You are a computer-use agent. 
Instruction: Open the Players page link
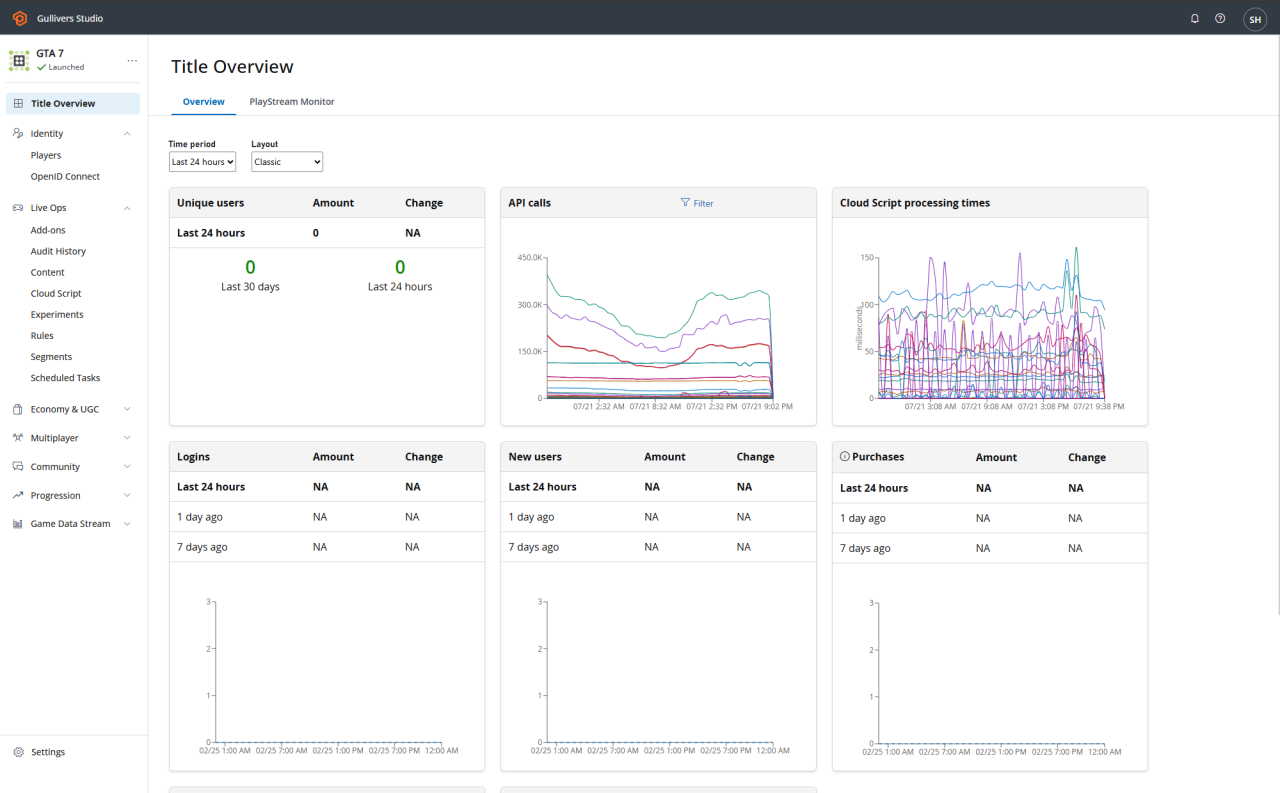(46, 155)
